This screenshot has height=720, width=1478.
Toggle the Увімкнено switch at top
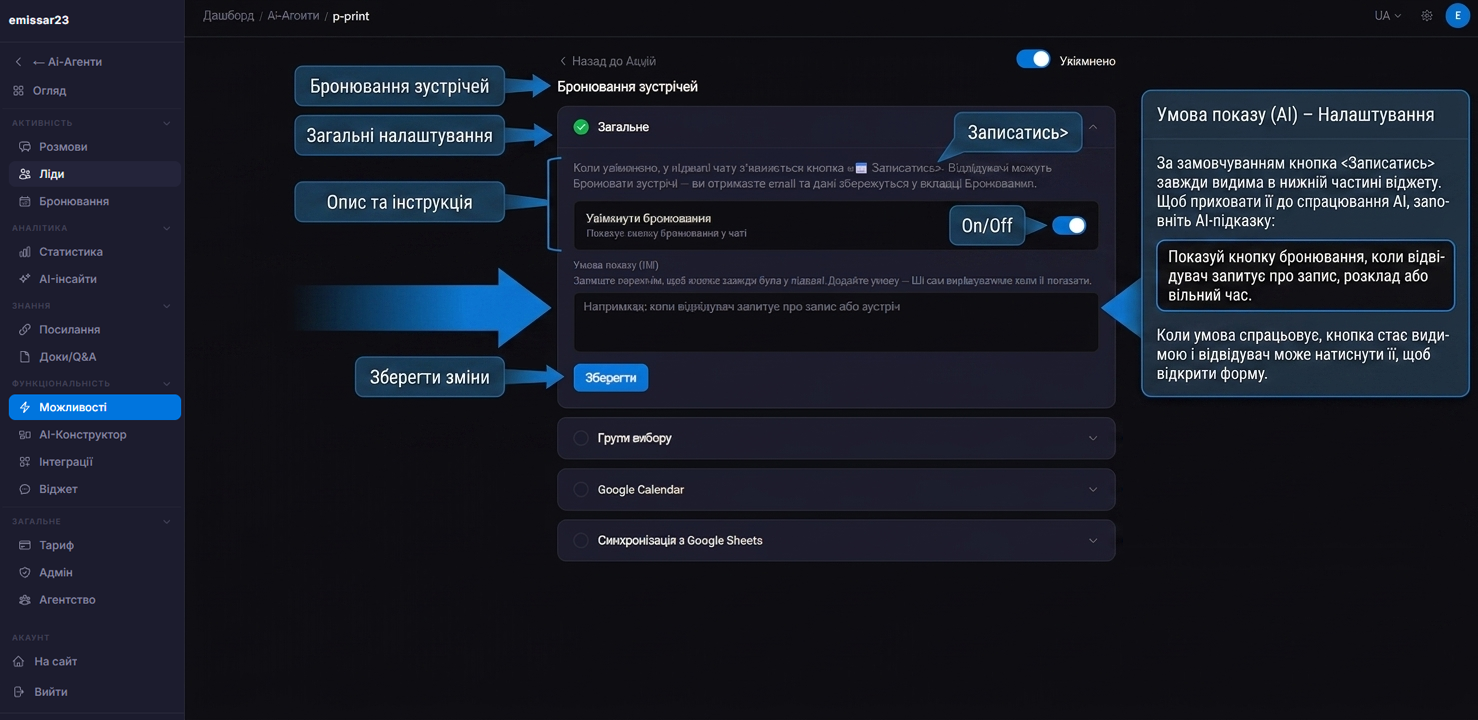coord(1033,59)
